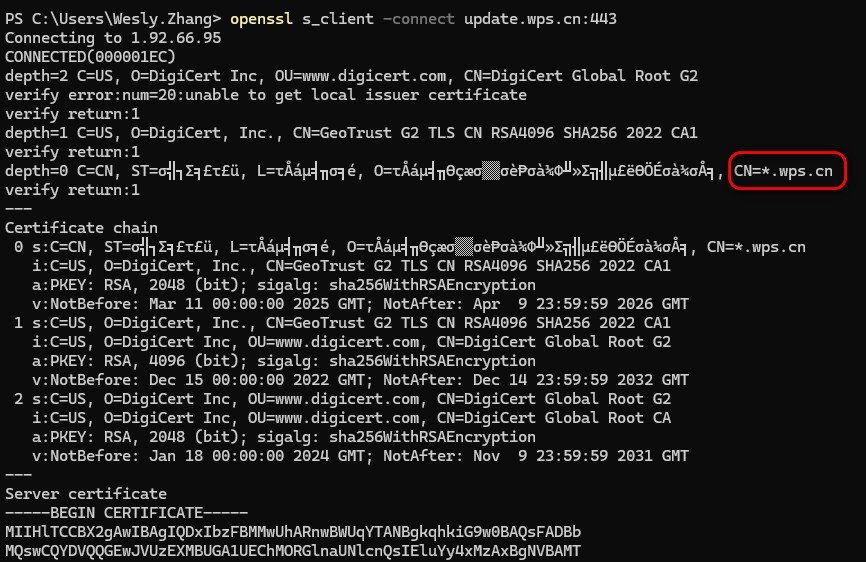Click the verify error:num=20 message line
866x562 pixels.
266,95
